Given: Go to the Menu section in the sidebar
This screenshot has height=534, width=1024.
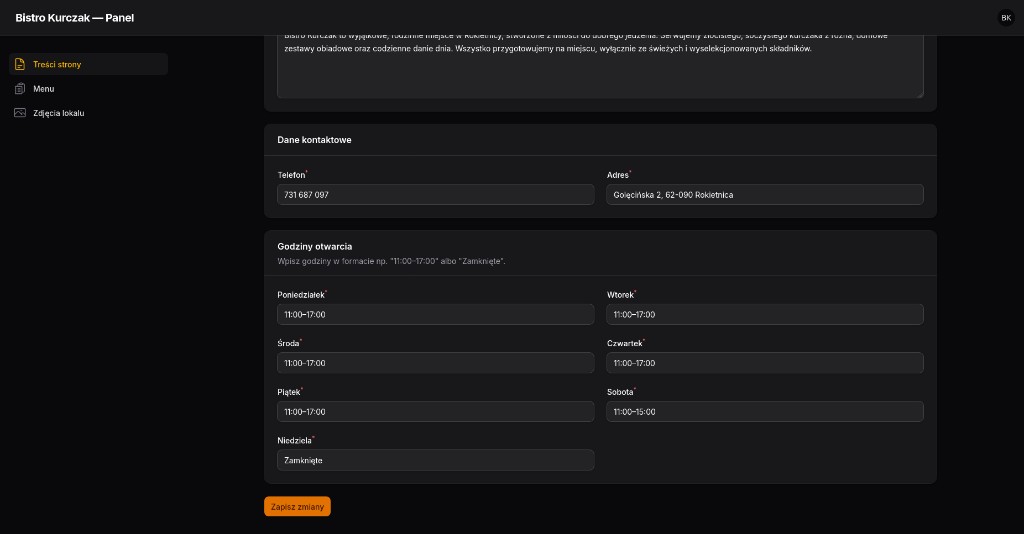Looking at the screenshot, I should 89,89.
